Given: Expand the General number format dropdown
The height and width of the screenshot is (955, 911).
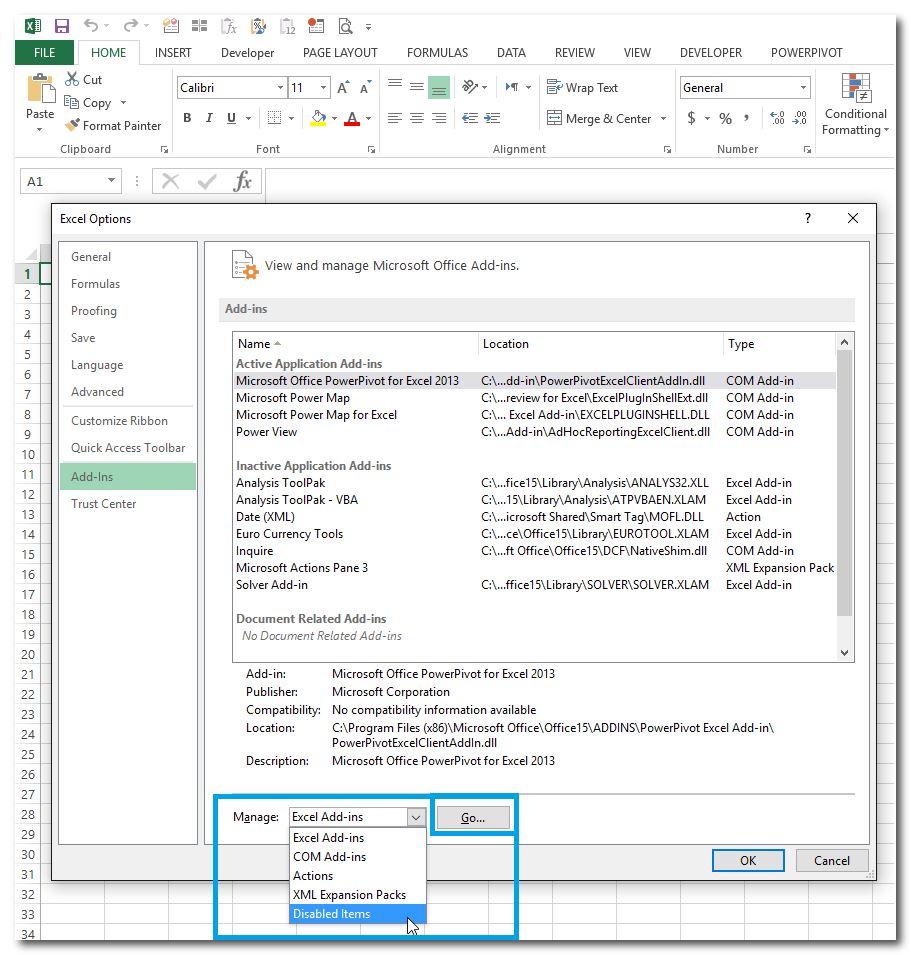Looking at the screenshot, I should point(803,88).
